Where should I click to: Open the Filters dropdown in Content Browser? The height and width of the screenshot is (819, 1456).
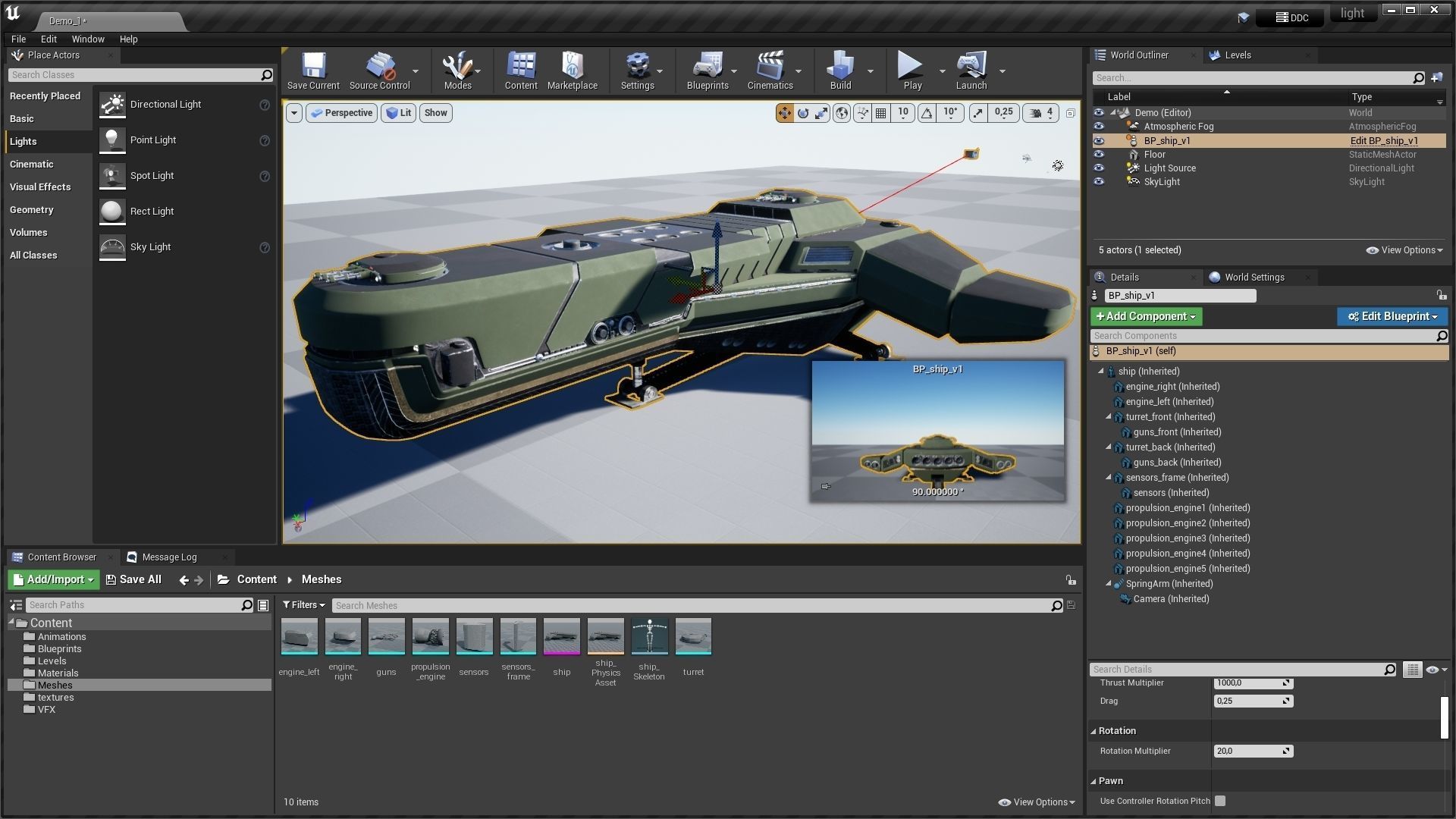303,605
